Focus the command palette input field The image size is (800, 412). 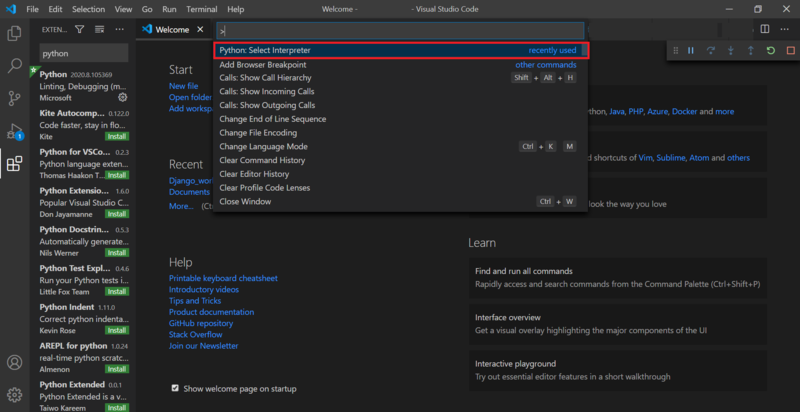click(x=400, y=31)
